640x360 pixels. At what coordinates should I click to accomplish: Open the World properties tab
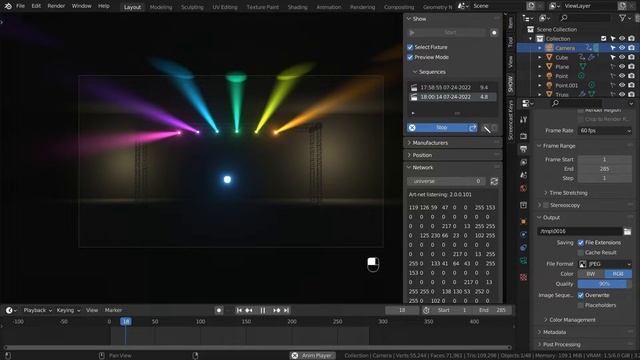(x=524, y=188)
